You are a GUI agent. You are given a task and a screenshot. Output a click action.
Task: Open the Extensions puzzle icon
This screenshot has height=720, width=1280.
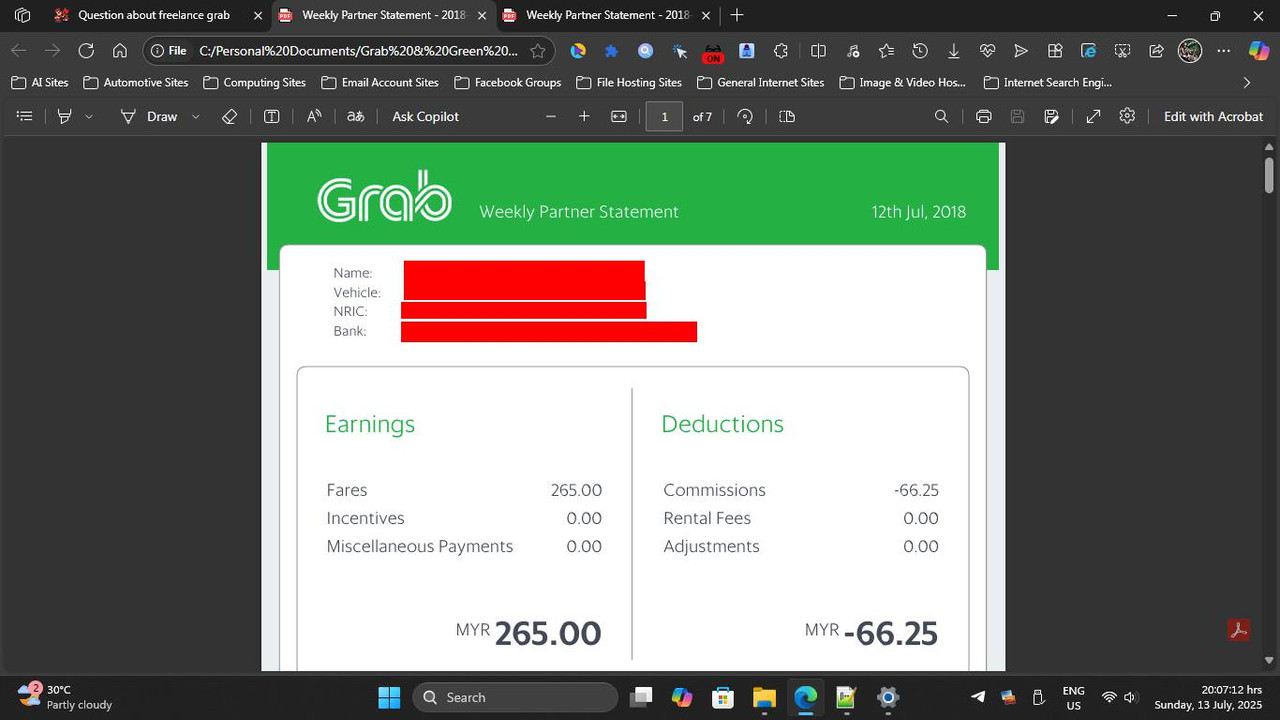tap(781, 51)
